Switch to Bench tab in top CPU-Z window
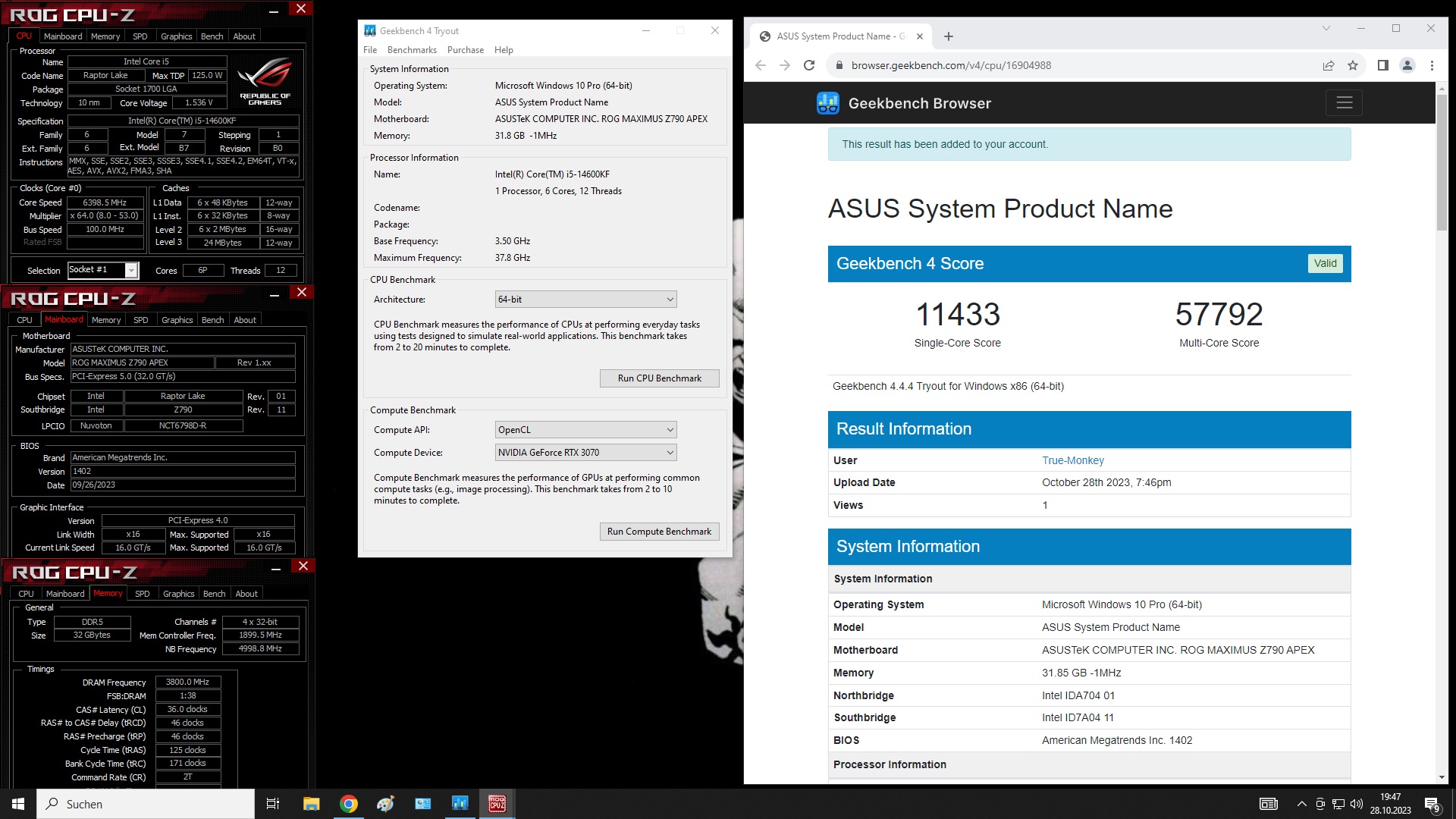 [x=212, y=36]
